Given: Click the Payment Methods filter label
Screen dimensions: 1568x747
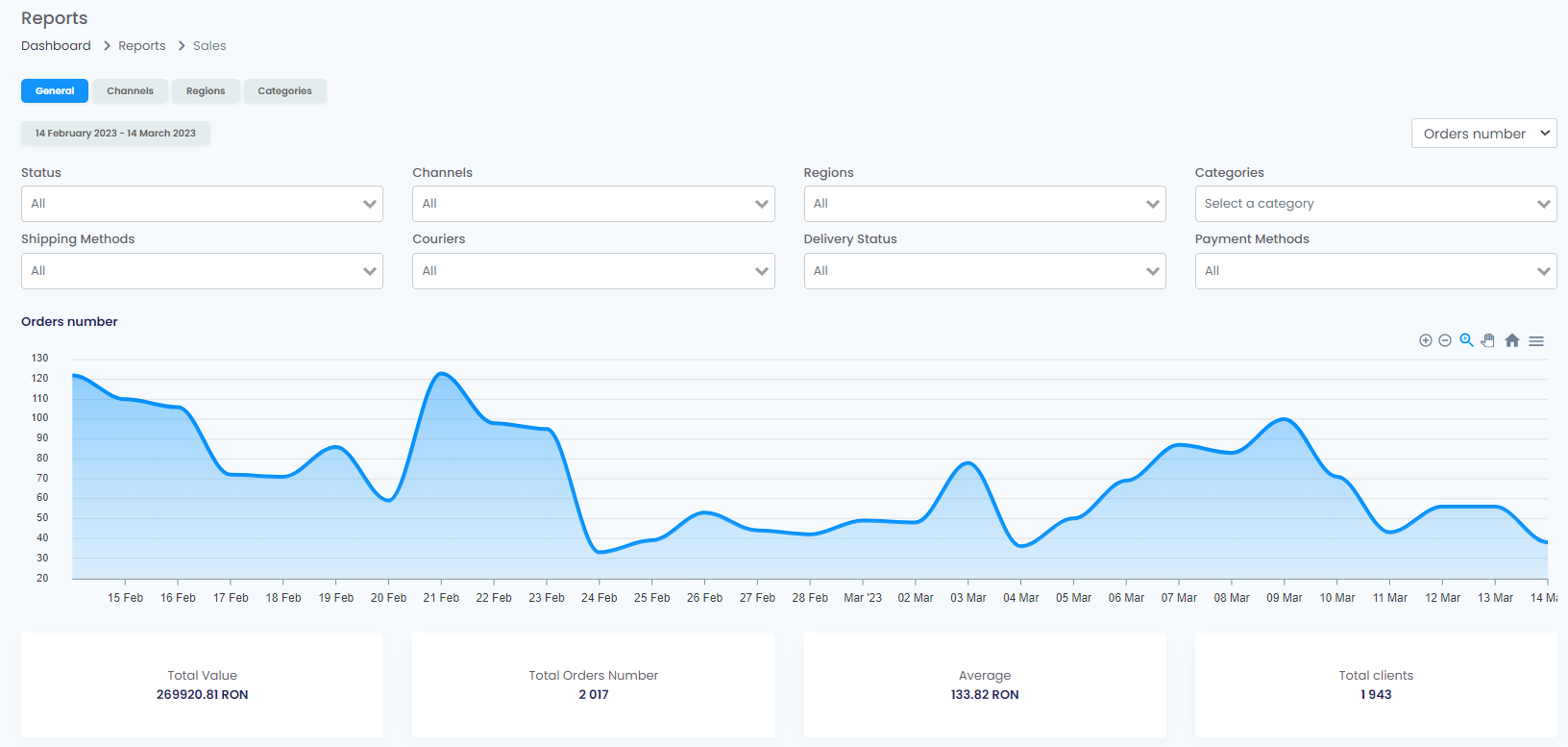Looking at the screenshot, I should click(x=1252, y=238).
